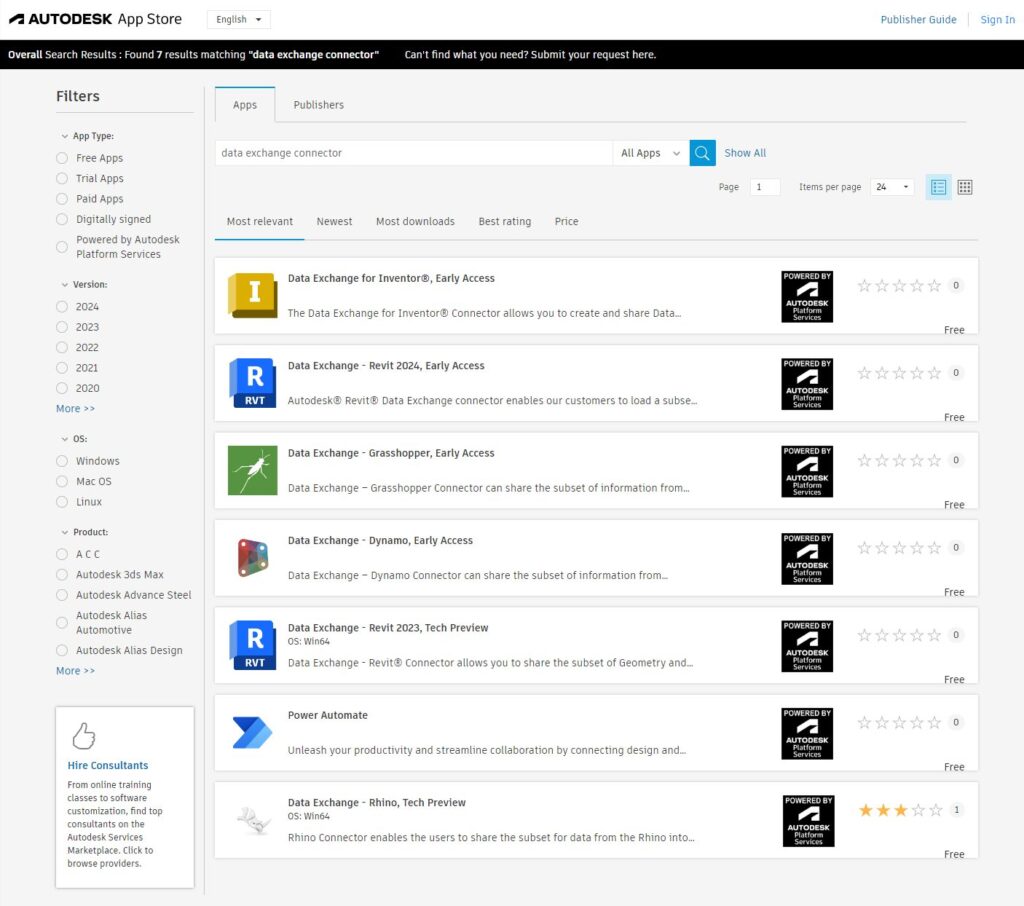
Task: Open the Grasshopper green app icon
Action: [x=253, y=470]
